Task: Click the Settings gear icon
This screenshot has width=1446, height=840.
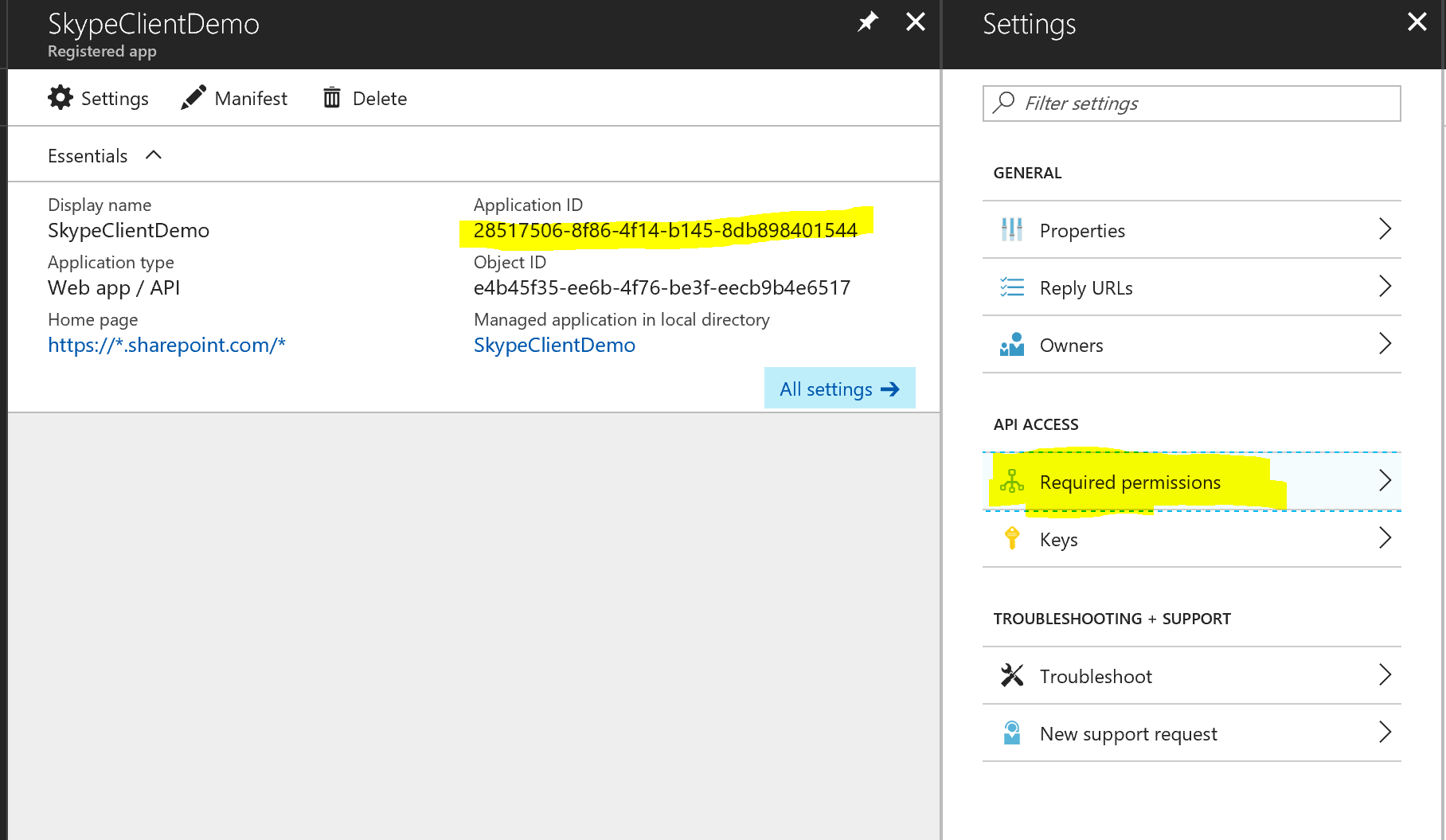Action: click(x=61, y=97)
